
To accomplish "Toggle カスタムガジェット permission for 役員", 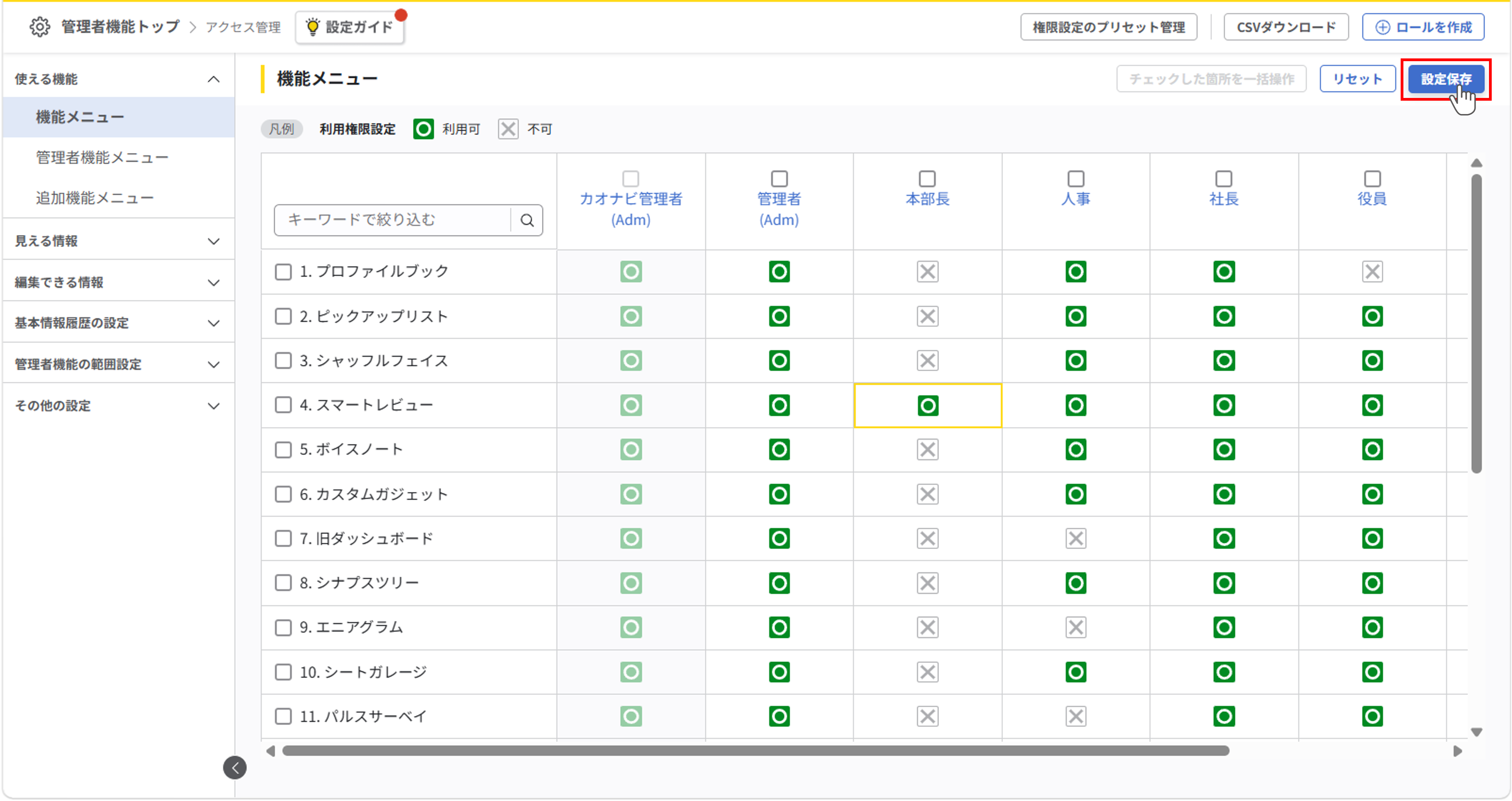I will [1372, 494].
